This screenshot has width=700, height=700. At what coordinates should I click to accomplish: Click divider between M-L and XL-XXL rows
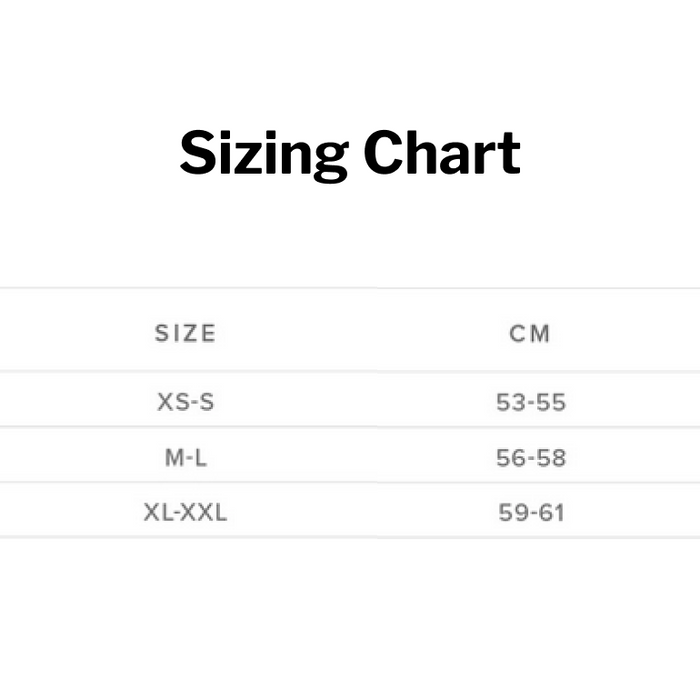point(350,483)
